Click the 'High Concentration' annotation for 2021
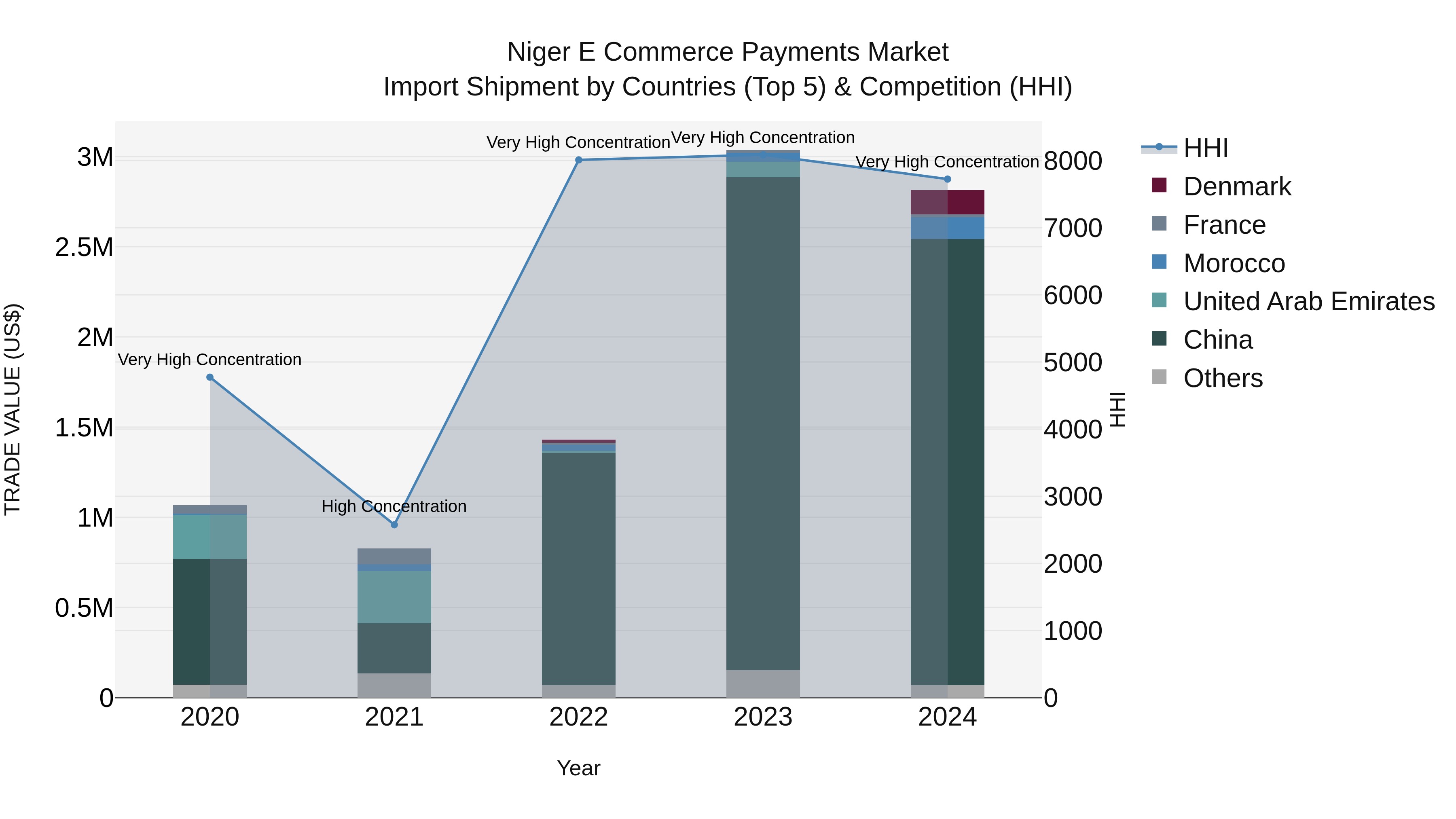The image size is (1456, 819). pyautogui.click(x=394, y=506)
